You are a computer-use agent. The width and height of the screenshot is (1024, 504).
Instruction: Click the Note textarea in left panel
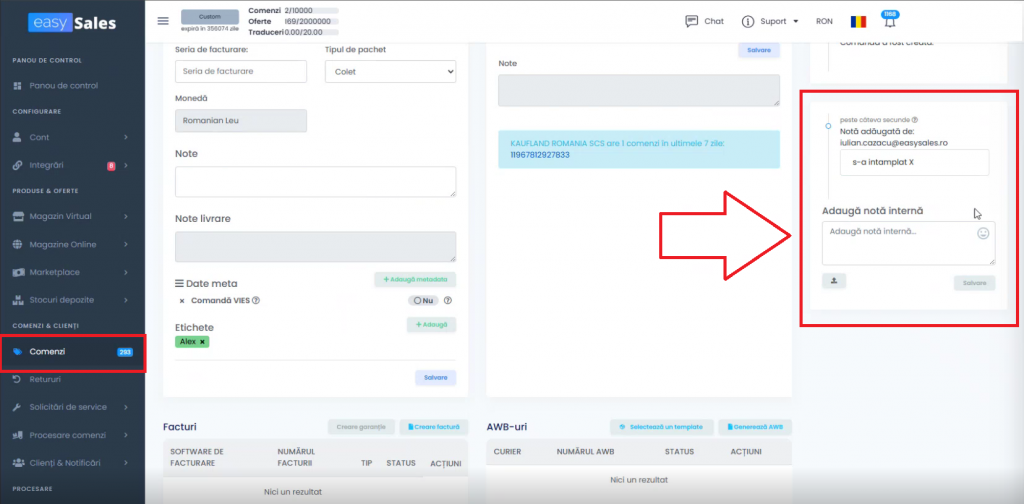315,181
